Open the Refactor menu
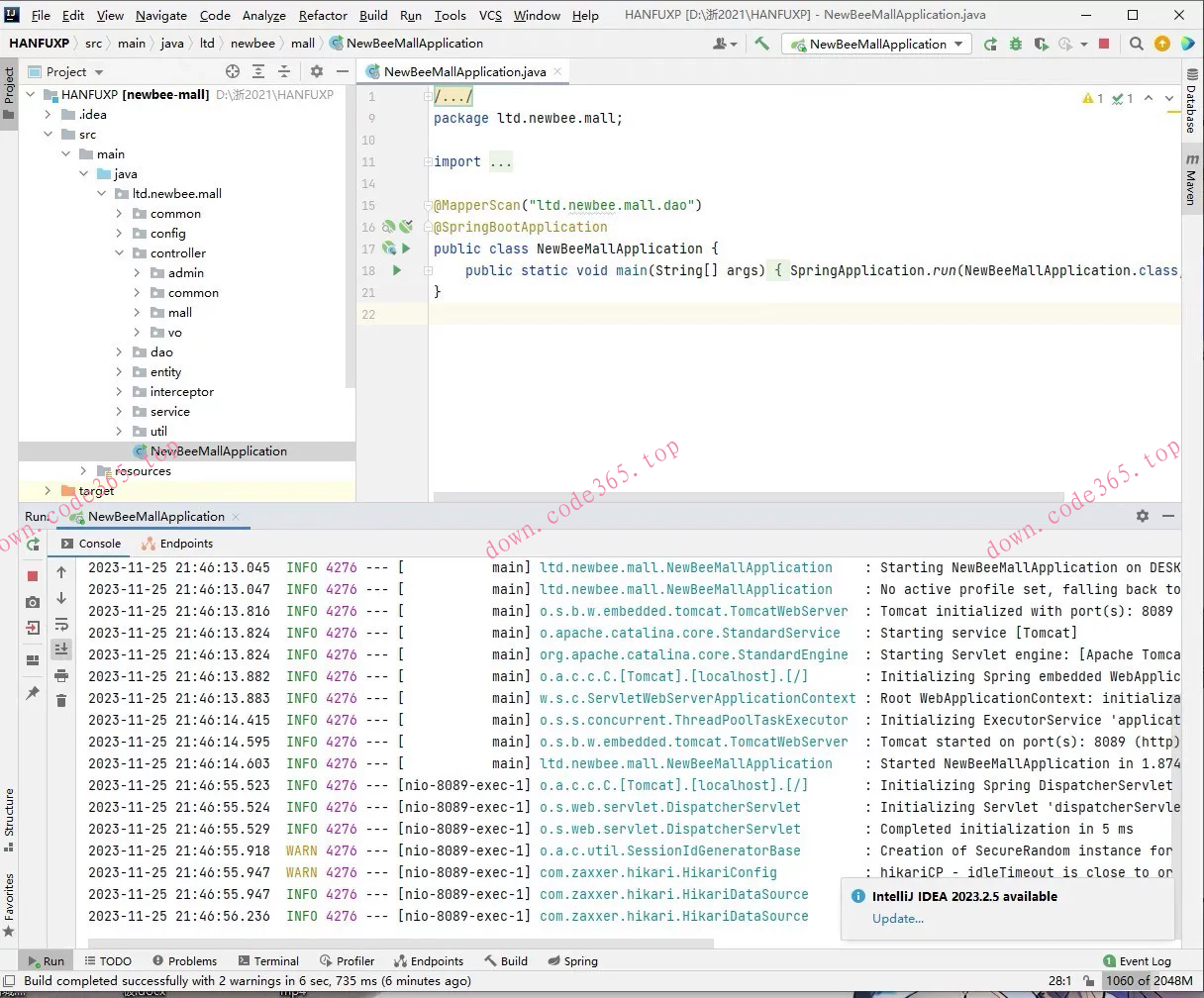Image resolution: width=1204 pixels, height=998 pixels. [323, 15]
